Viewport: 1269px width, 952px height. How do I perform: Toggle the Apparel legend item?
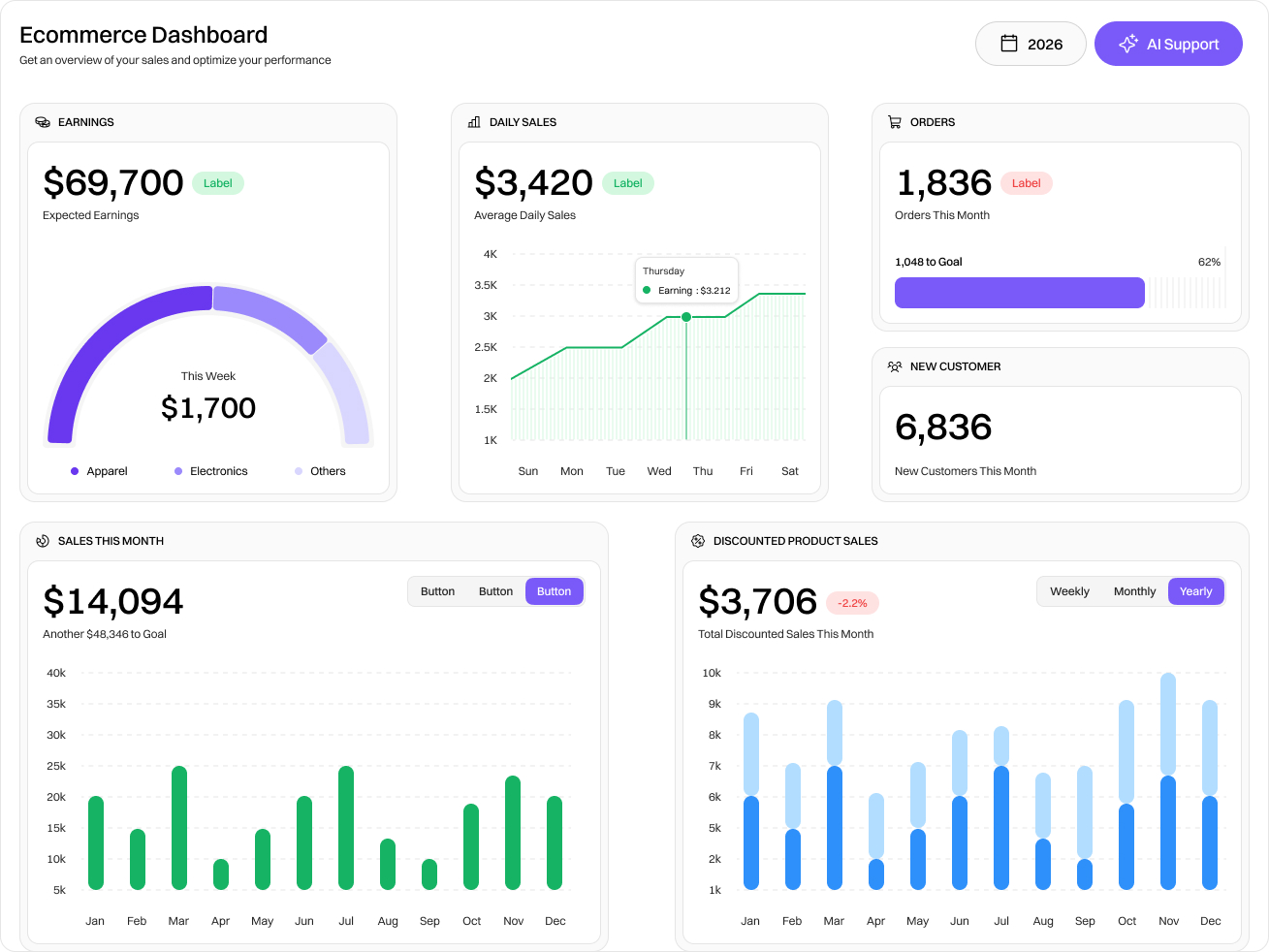coord(99,471)
